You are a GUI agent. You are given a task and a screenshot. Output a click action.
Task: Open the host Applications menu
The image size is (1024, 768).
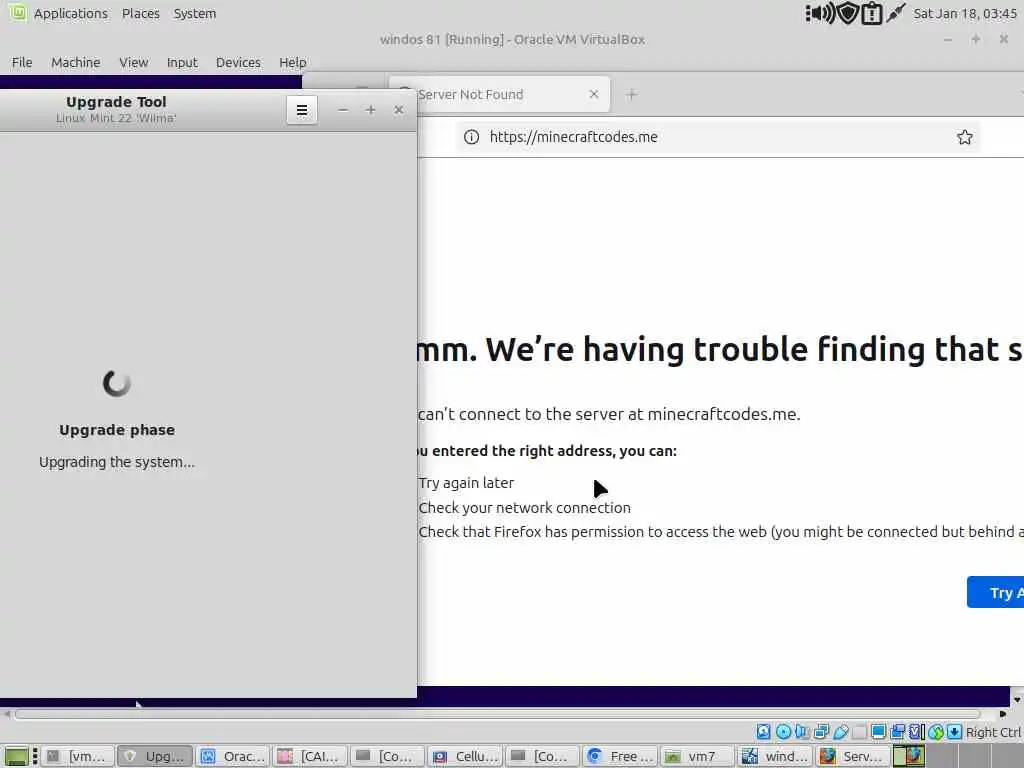tap(71, 13)
